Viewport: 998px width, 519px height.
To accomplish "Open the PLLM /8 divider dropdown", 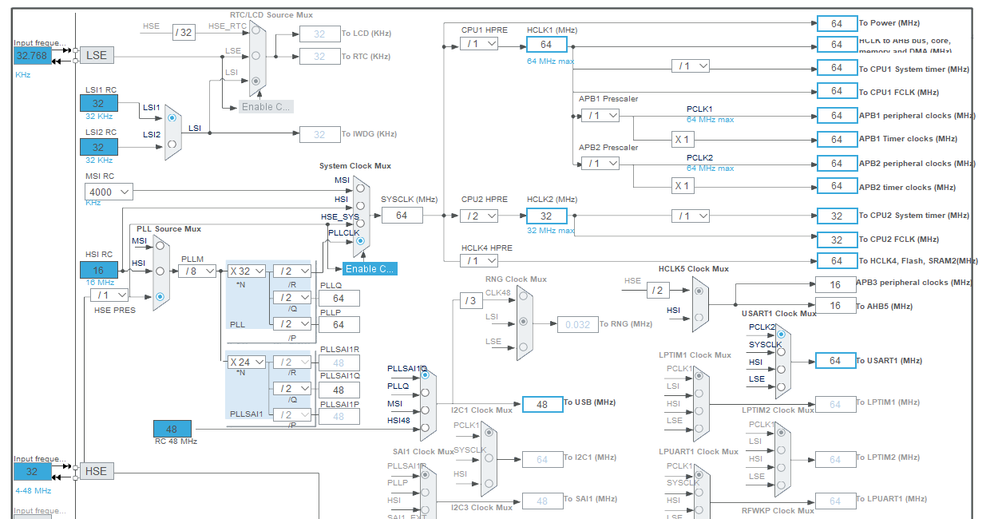I will pyautogui.click(x=198, y=271).
